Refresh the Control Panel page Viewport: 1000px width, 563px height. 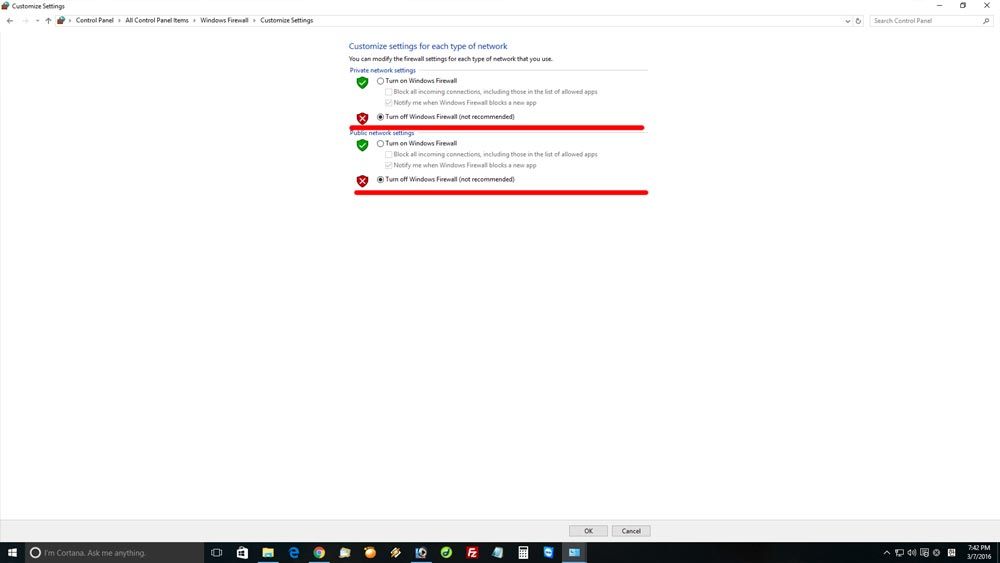click(858, 21)
